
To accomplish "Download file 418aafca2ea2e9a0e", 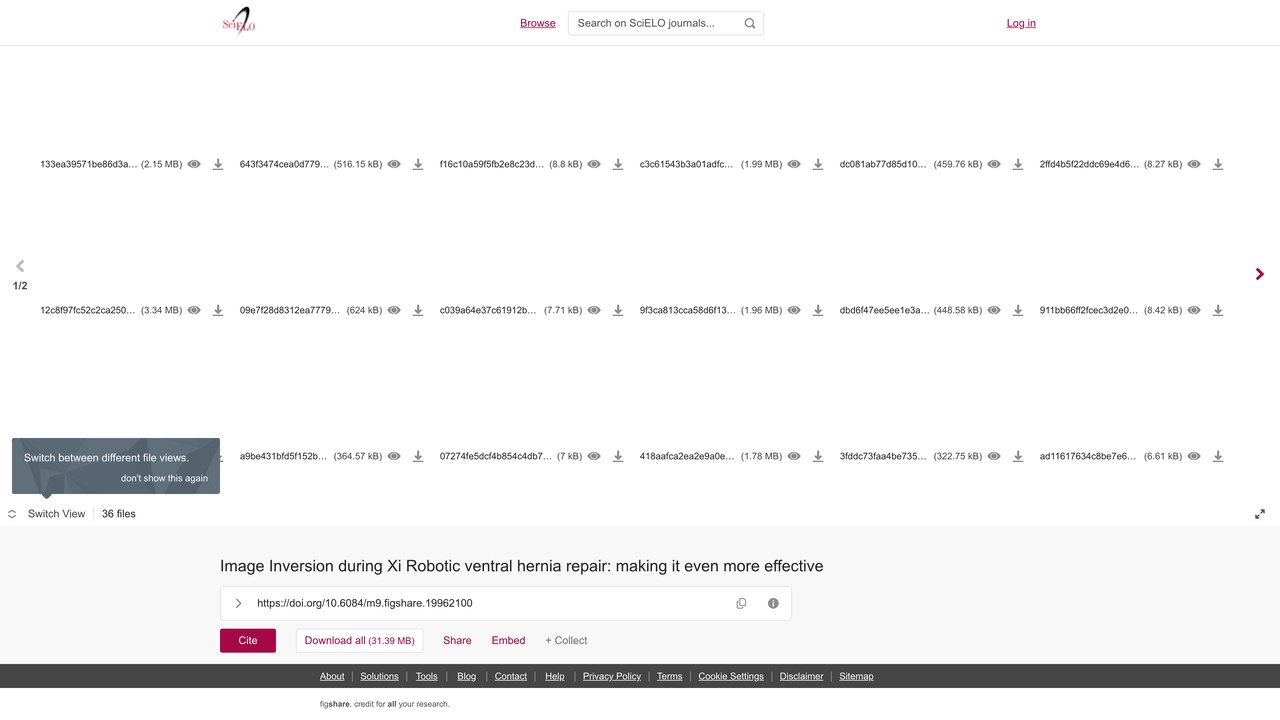I will pyautogui.click(x=818, y=456).
